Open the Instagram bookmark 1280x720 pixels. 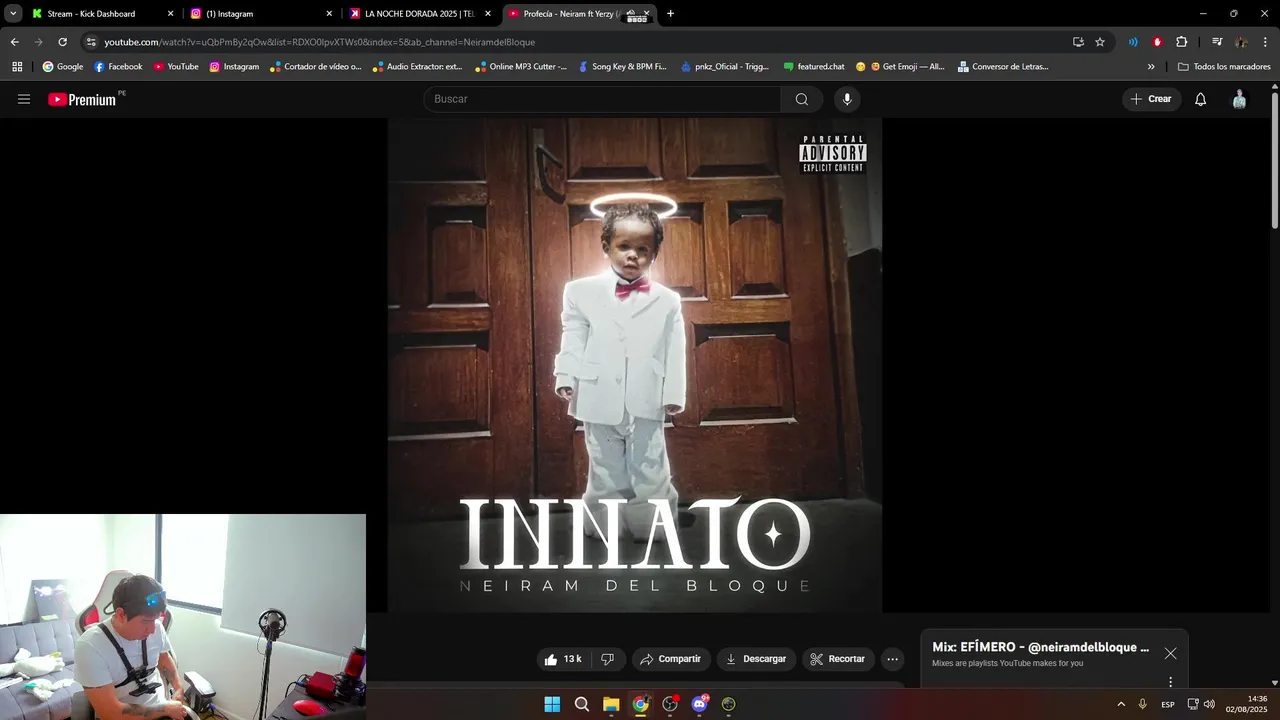[x=234, y=67]
